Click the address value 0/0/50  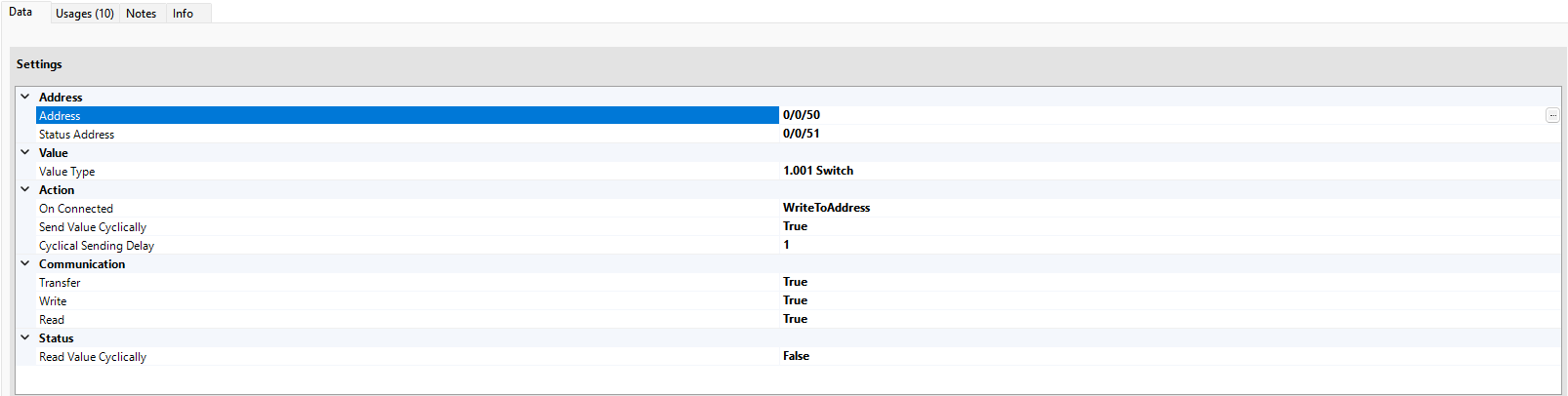(x=802, y=115)
